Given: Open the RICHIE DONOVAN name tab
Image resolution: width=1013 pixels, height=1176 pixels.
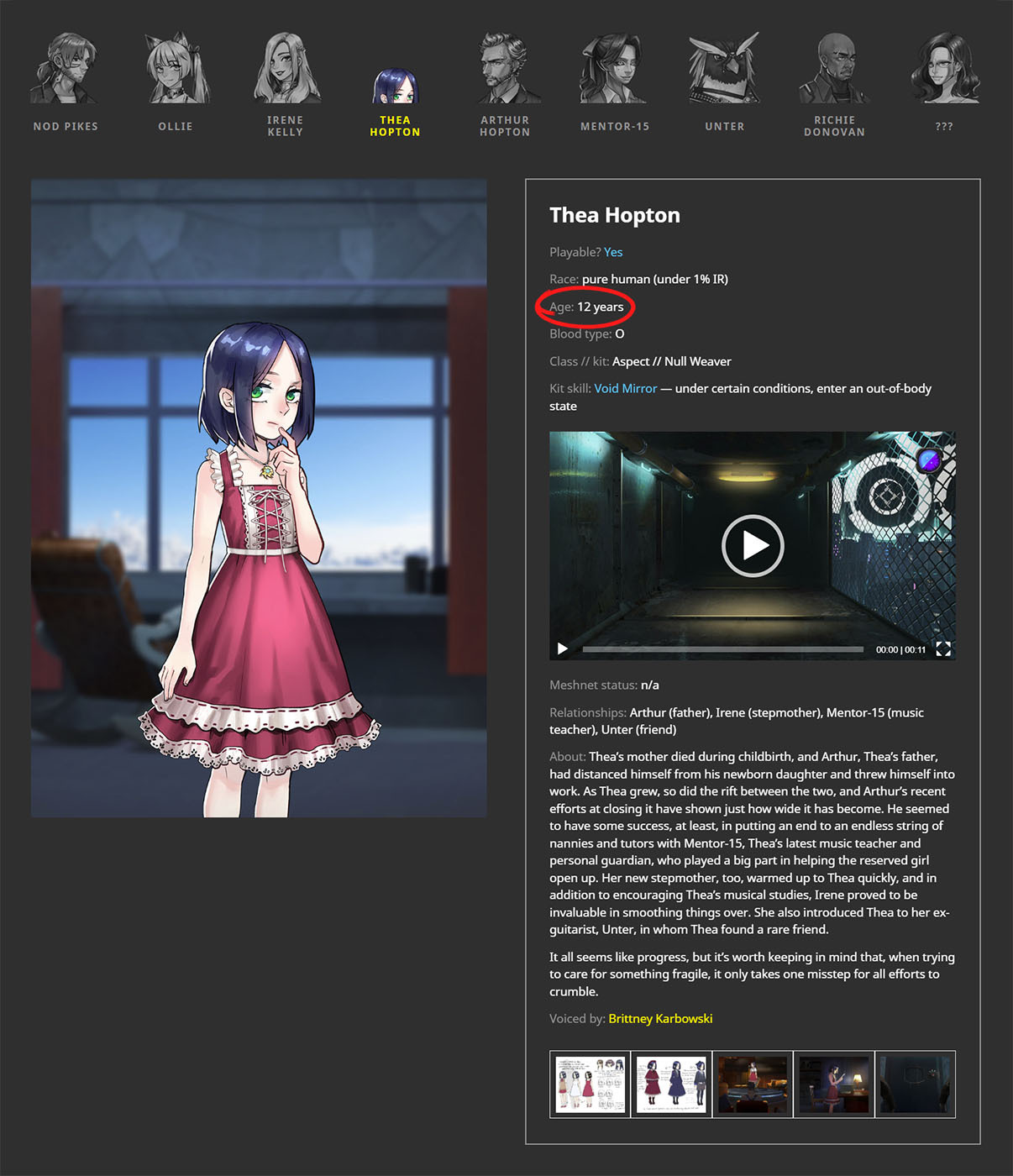Looking at the screenshot, I should coord(834,126).
